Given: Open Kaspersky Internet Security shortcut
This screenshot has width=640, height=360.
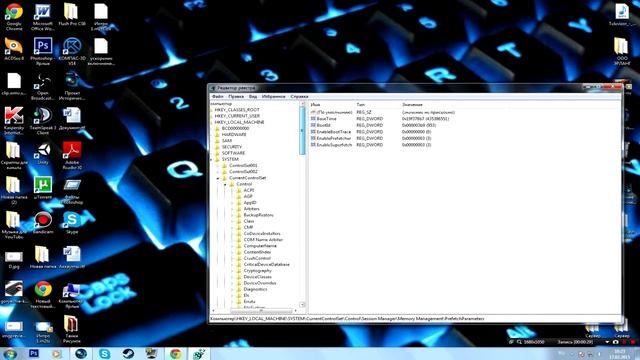Looking at the screenshot, I should 14,121.
